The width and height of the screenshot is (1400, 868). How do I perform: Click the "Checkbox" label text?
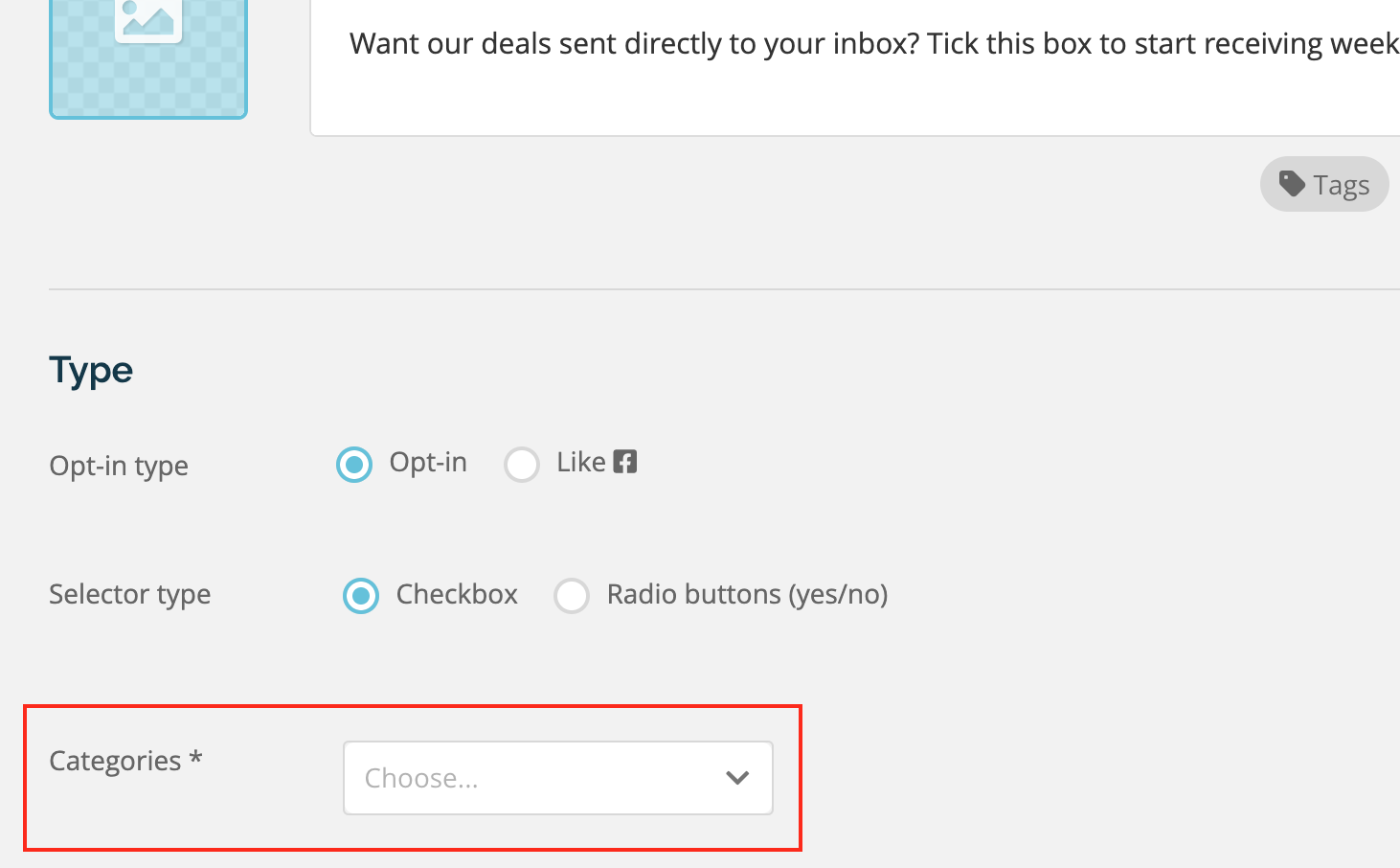click(457, 594)
